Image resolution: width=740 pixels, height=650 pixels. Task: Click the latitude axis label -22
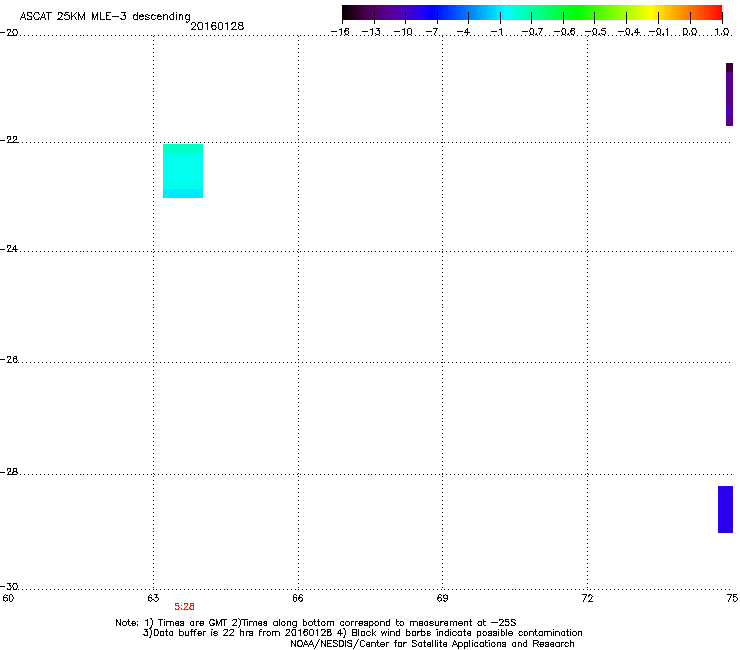[9, 140]
